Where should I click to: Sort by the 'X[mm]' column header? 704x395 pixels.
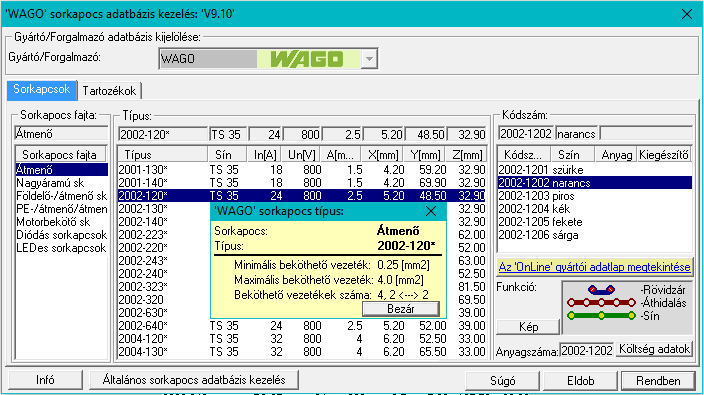click(x=382, y=154)
